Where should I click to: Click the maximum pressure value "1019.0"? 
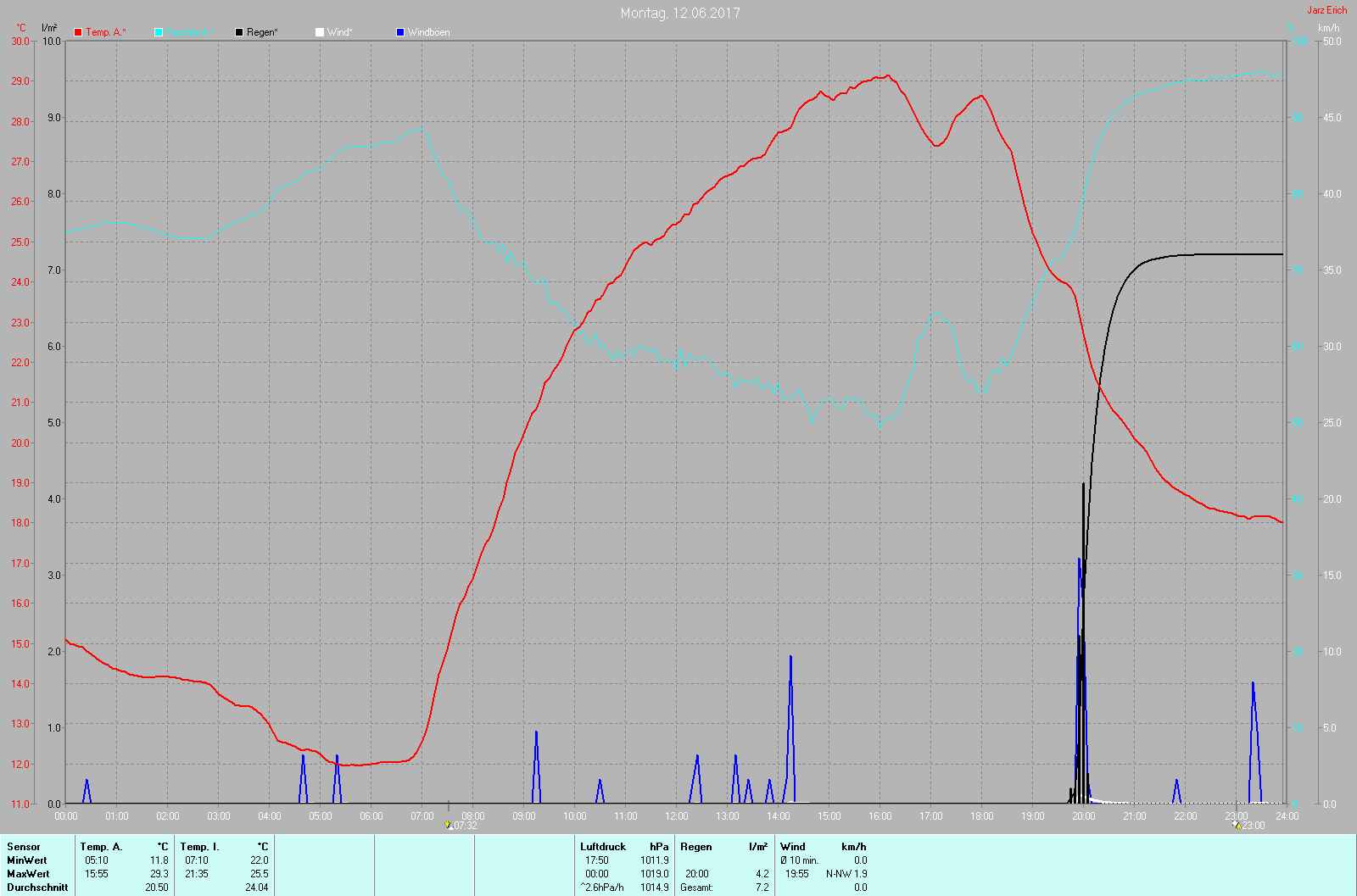pyautogui.click(x=655, y=874)
